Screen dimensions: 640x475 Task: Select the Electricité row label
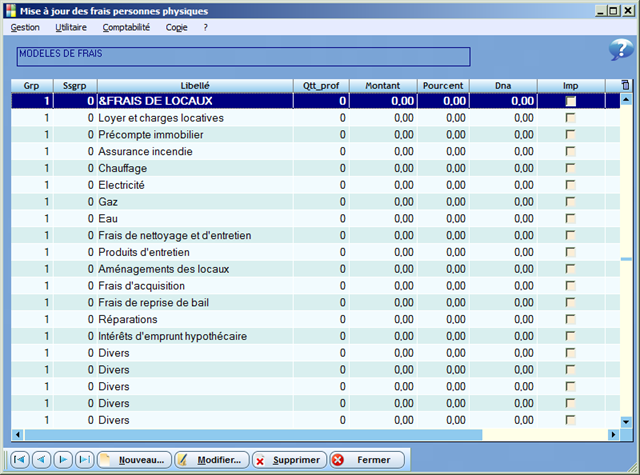tap(122, 185)
